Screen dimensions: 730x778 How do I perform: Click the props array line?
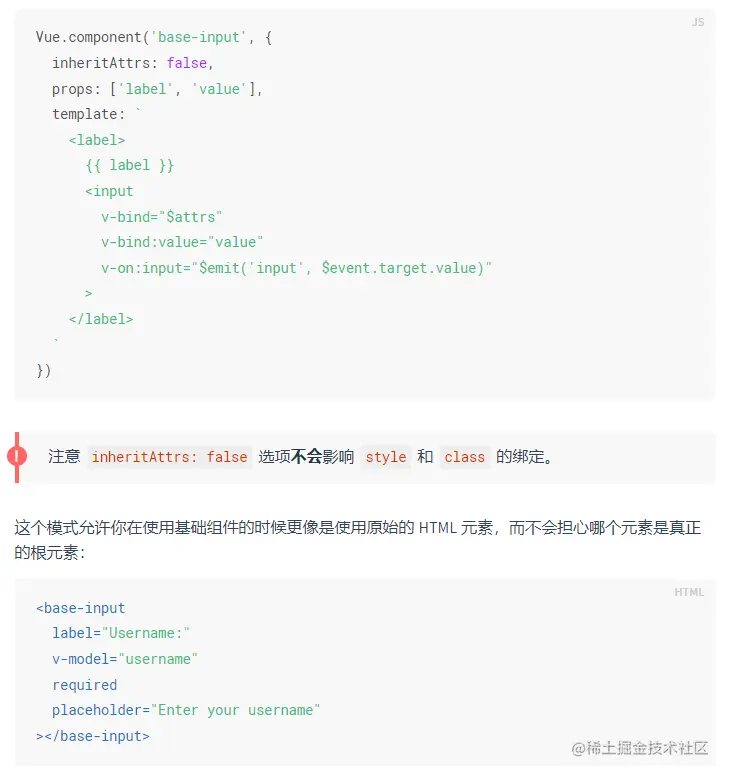[157, 89]
